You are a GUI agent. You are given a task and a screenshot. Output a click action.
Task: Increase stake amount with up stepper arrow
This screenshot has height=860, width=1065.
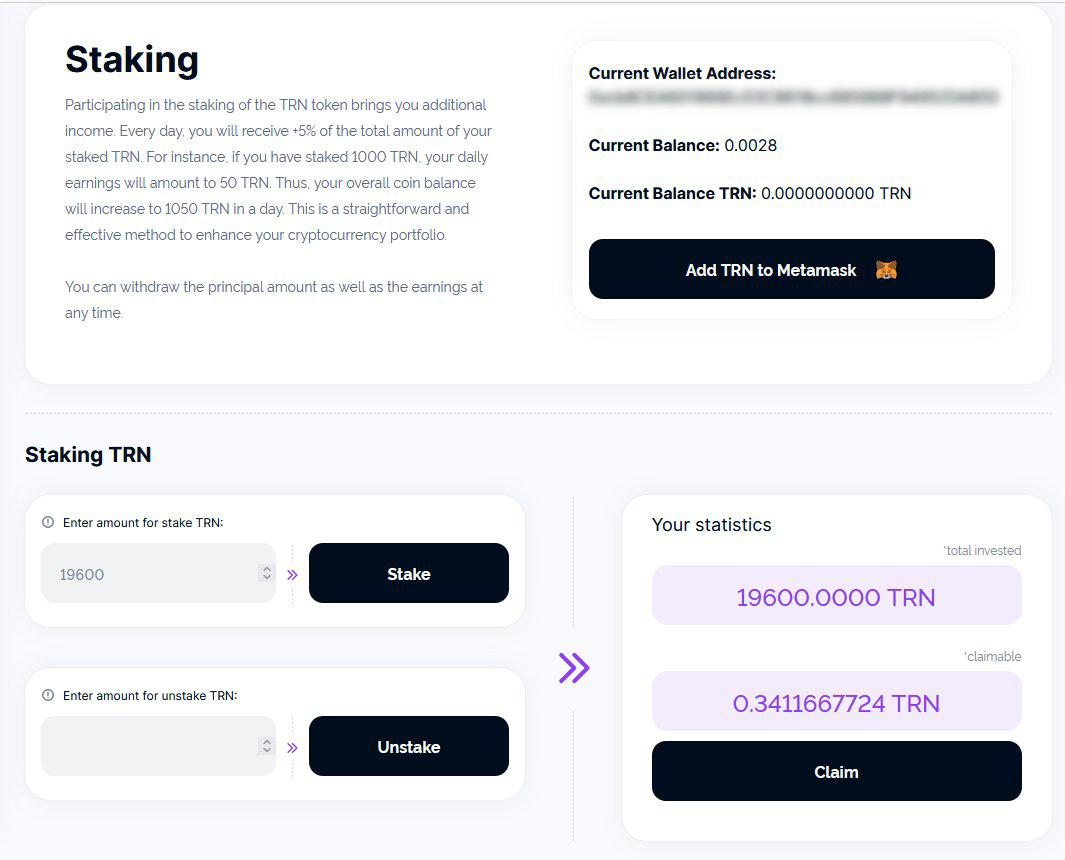(266, 569)
